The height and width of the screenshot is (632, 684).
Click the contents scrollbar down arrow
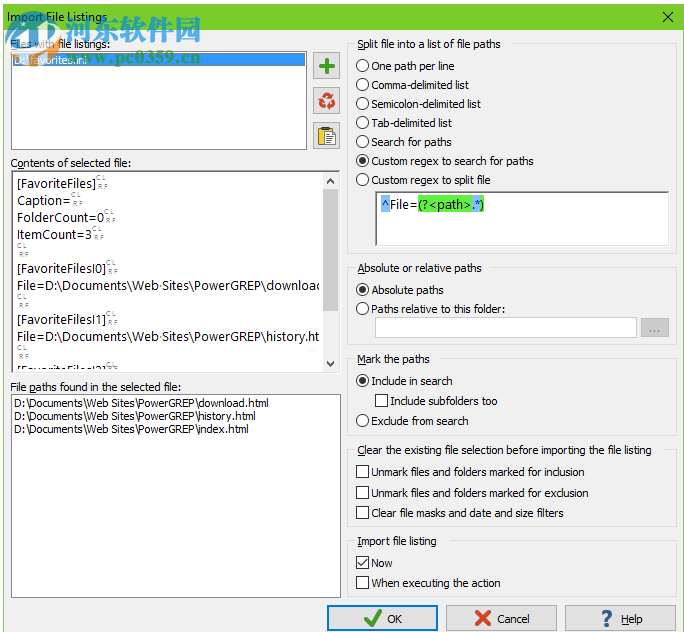pos(330,364)
